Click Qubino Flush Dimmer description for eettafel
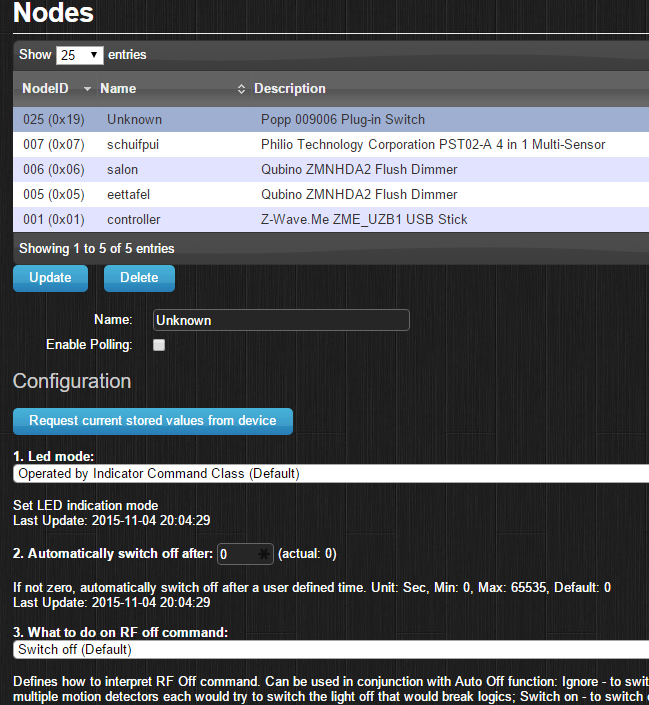 coord(359,195)
